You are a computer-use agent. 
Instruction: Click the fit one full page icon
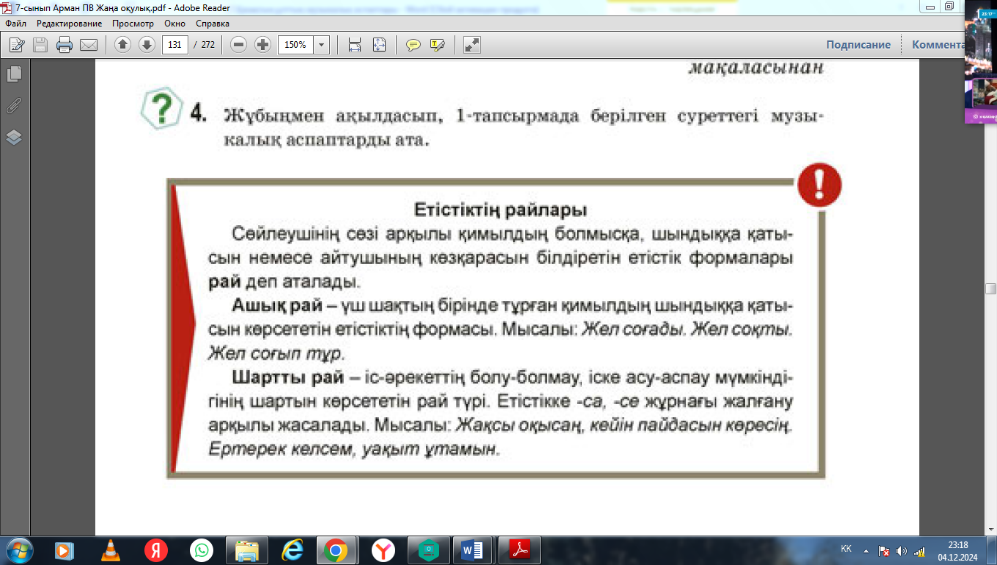tap(380, 44)
